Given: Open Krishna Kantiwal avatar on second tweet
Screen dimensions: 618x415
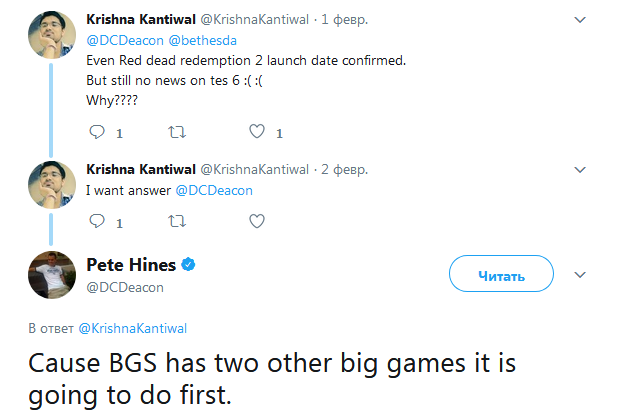Looking at the screenshot, I should [52, 185].
